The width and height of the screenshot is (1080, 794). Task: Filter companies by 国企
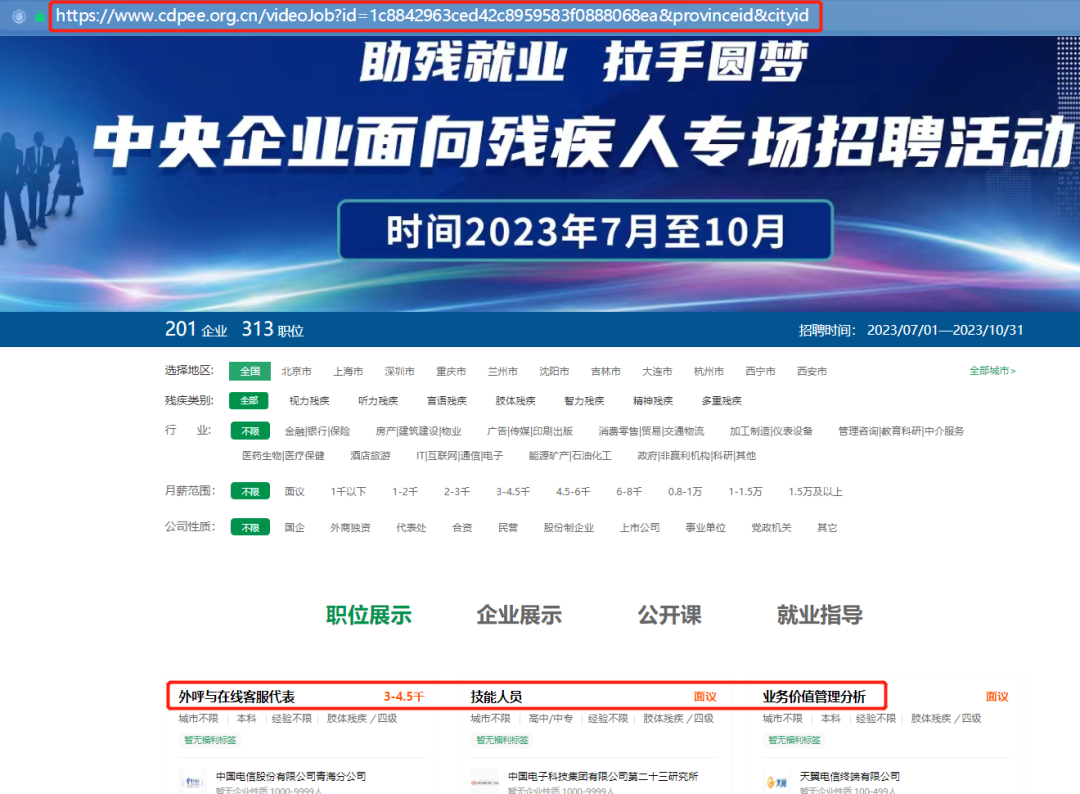pyautogui.click(x=294, y=526)
